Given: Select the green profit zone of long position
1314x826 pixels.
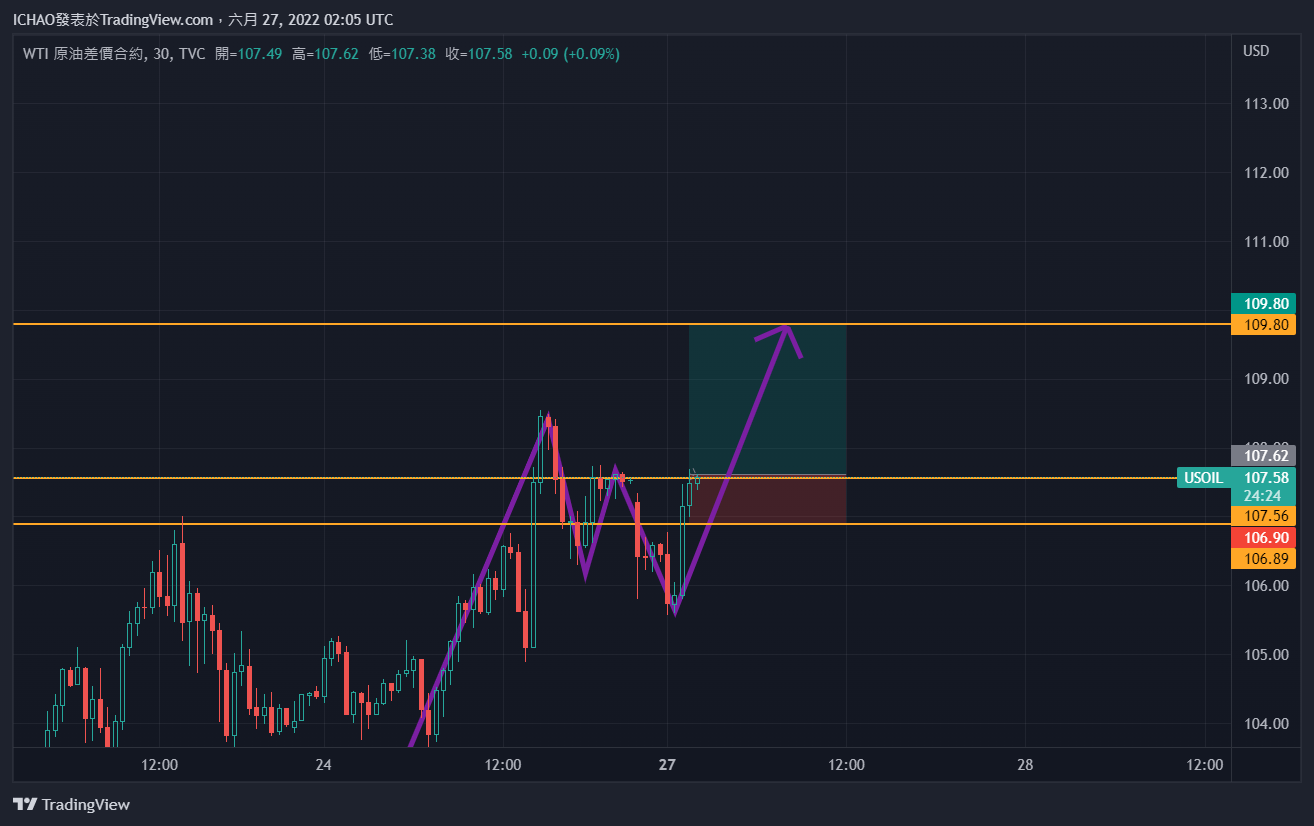Looking at the screenshot, I should click(768, 399).
